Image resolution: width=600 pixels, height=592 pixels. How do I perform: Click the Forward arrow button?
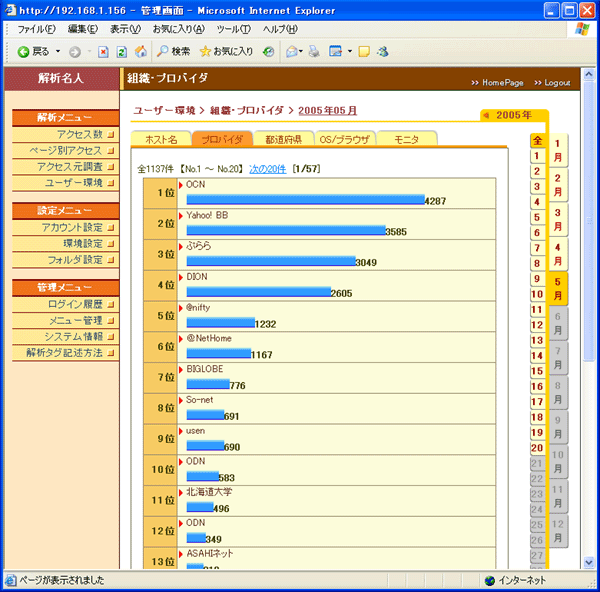pos(75,52)
